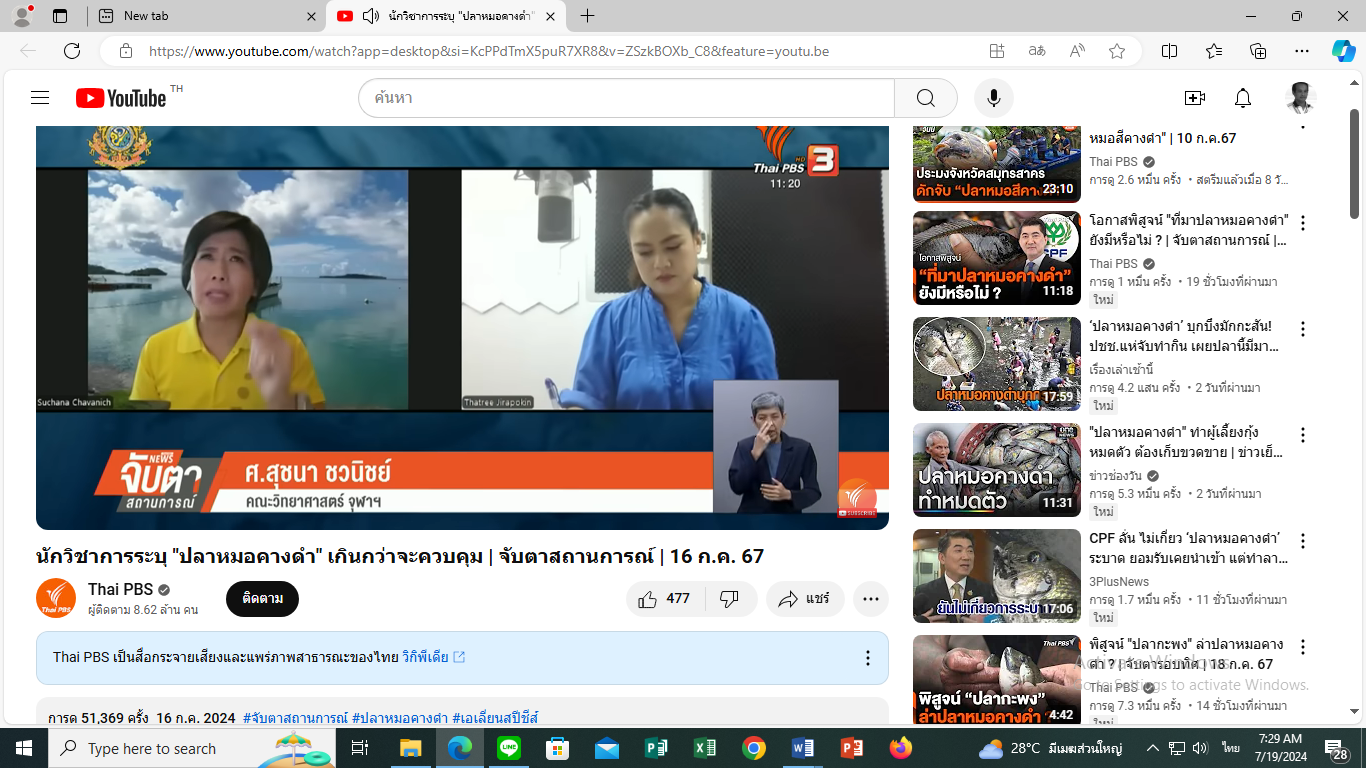Image resolution: width=1366 pixels, height=768 pixels.
Task: Open the recommended video thumbnail lasting 4:42
Action: tap(997, 680)
